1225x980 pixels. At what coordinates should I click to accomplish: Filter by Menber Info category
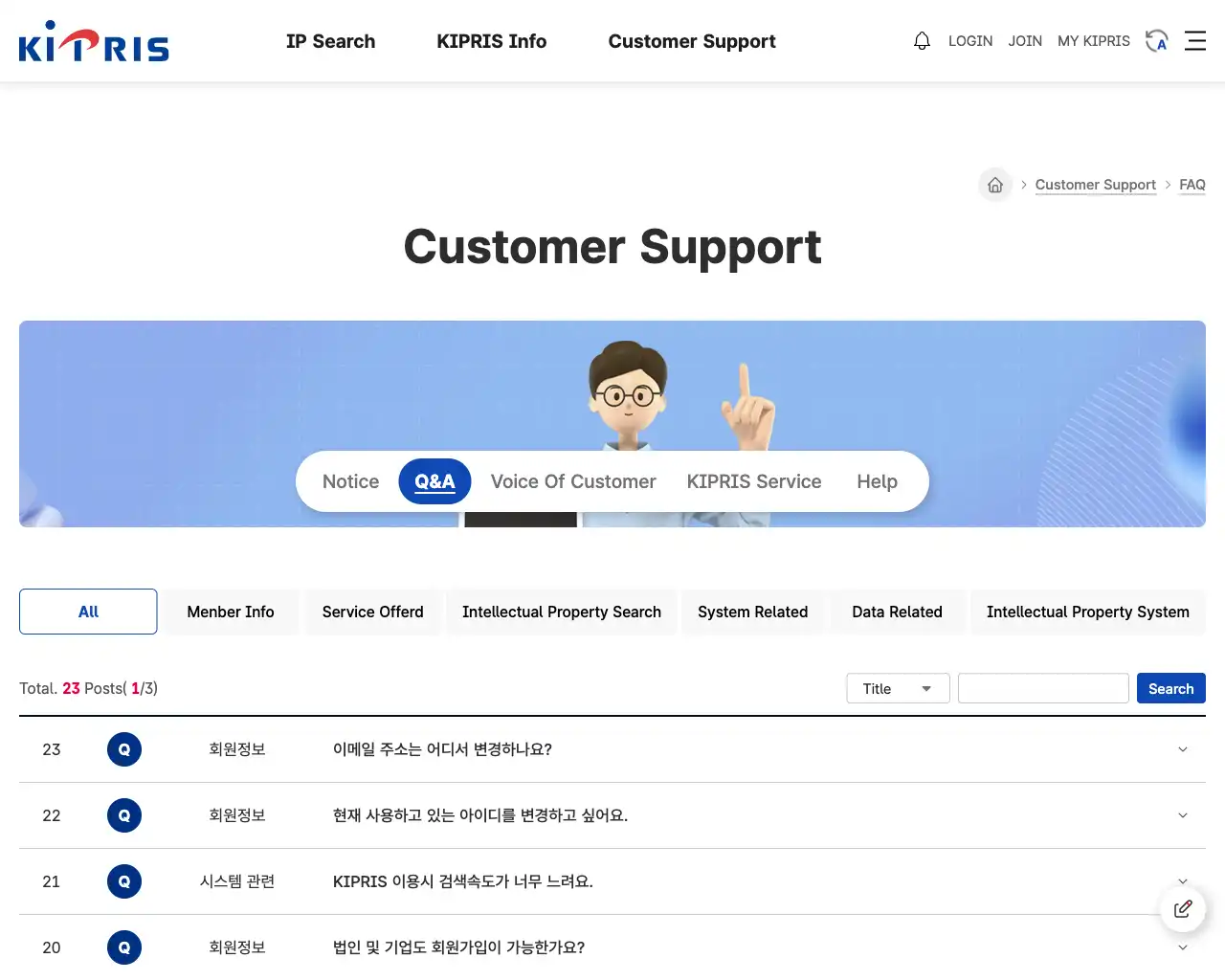coord(231,612)
